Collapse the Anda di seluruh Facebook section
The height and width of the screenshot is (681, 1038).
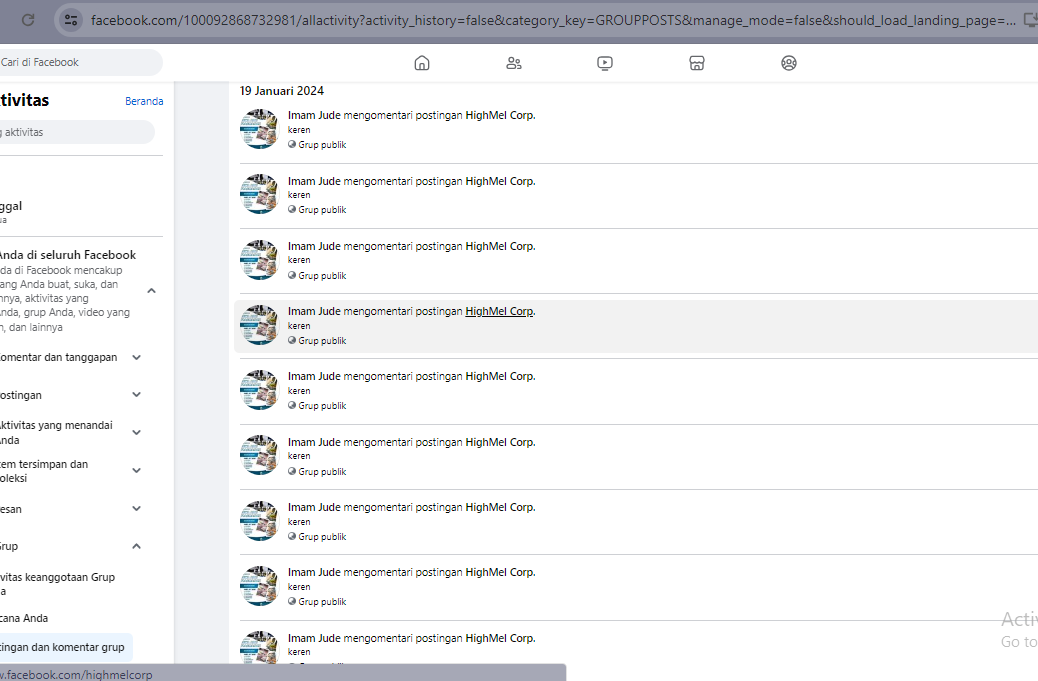pos(151,291)
